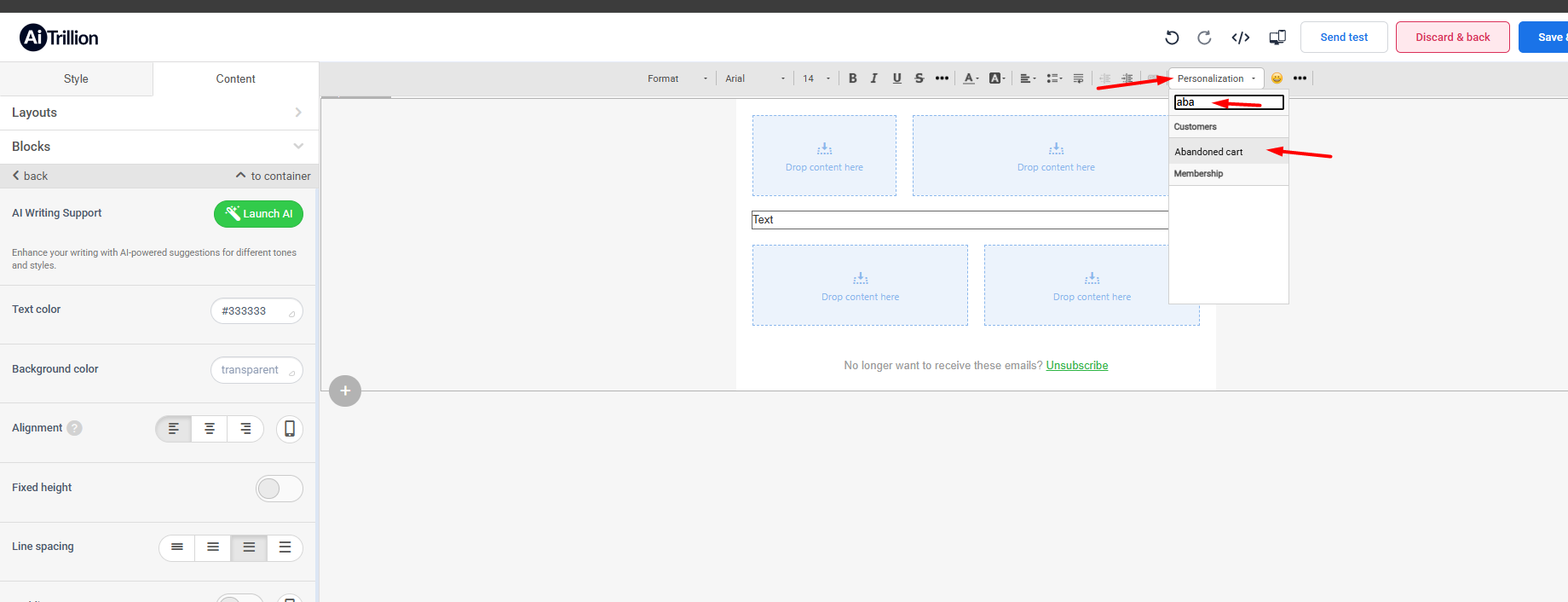The image size is (1568, 602).
Task: Click the Alignment help question mark
Action: click(x=75, y=428)
